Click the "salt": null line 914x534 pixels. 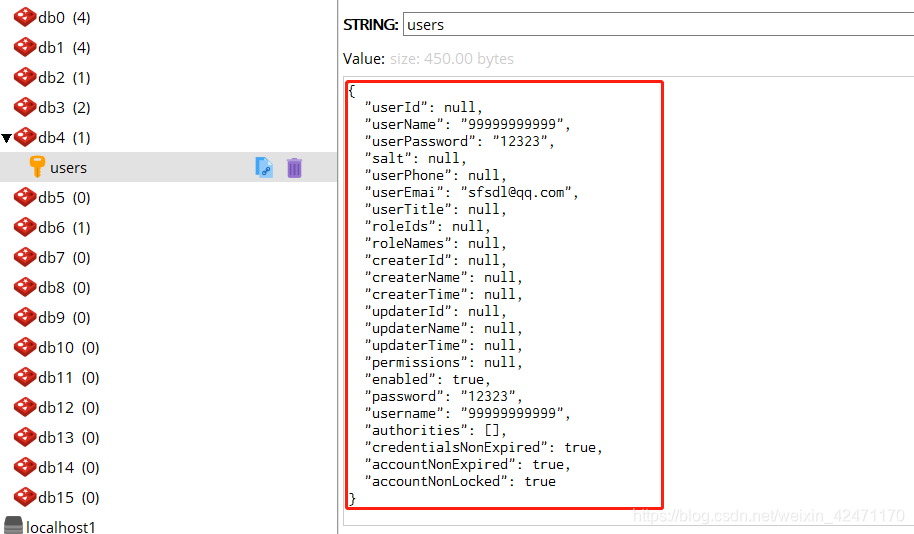point(416,159)
